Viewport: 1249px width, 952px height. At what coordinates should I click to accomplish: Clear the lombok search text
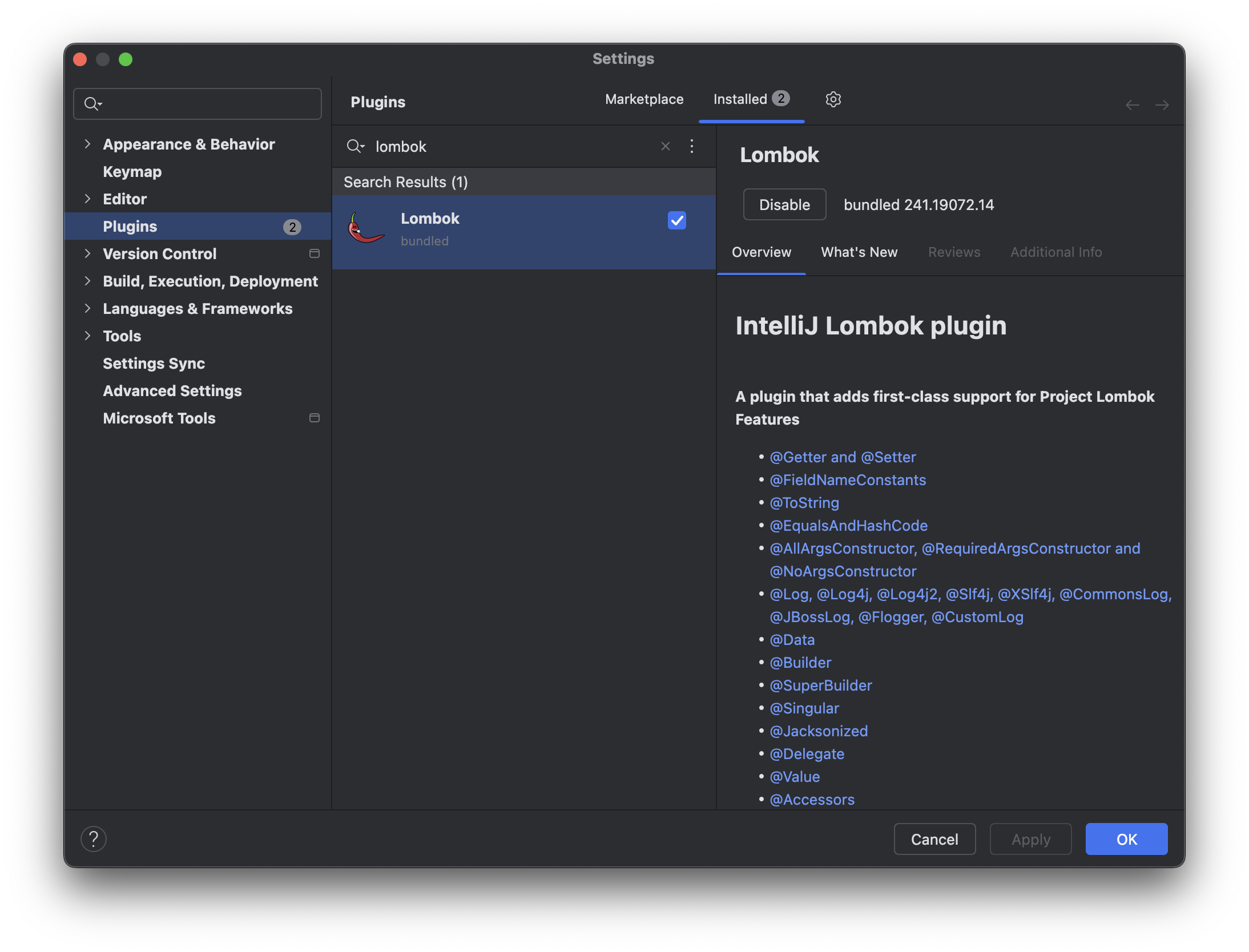point(665,147)
